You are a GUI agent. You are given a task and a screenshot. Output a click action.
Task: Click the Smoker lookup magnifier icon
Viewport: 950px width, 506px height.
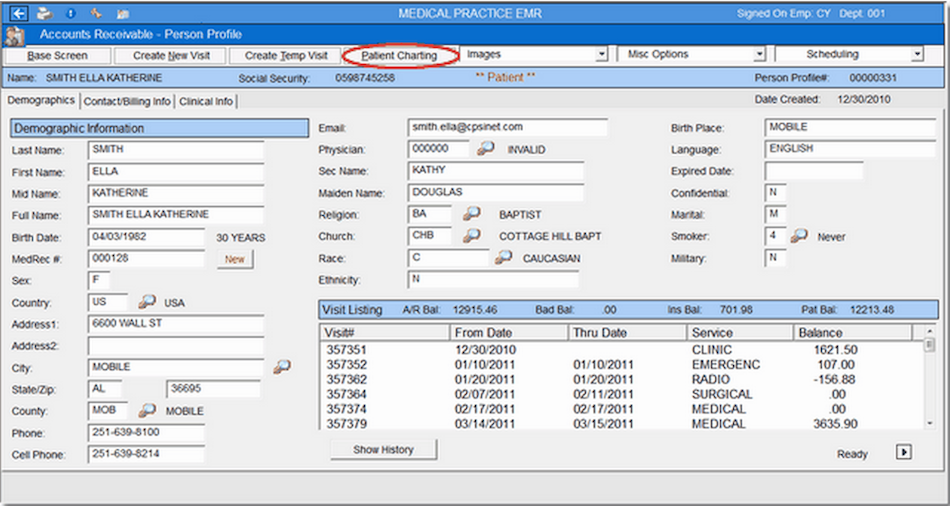pos(799,236)
